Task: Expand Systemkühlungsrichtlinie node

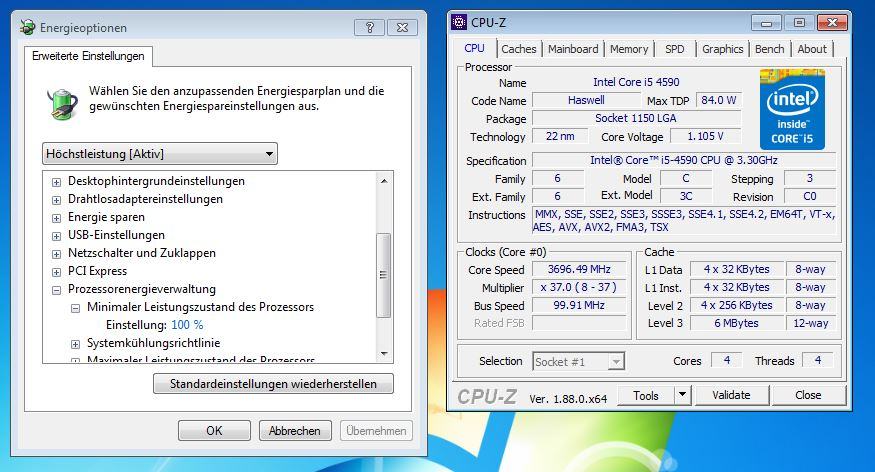Action: point(75,344)
